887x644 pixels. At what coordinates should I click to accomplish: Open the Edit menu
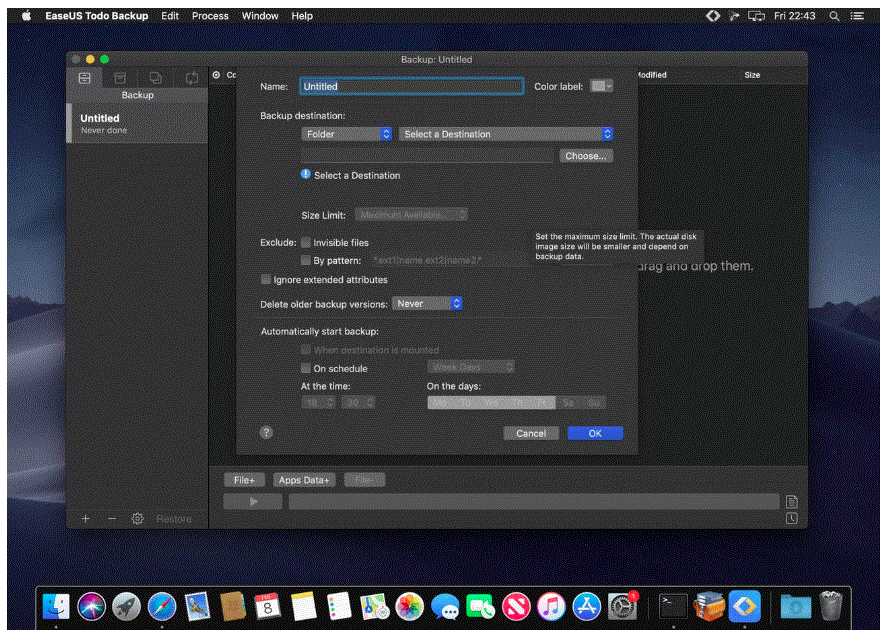(170, 16)
